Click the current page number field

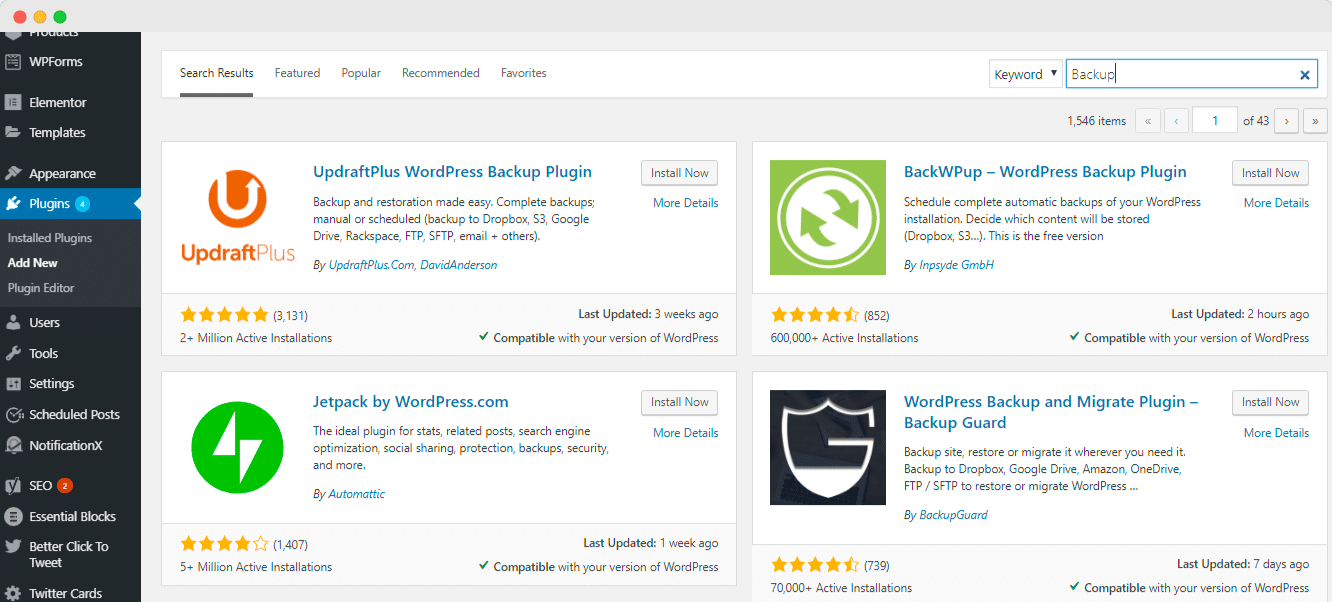1215,121
